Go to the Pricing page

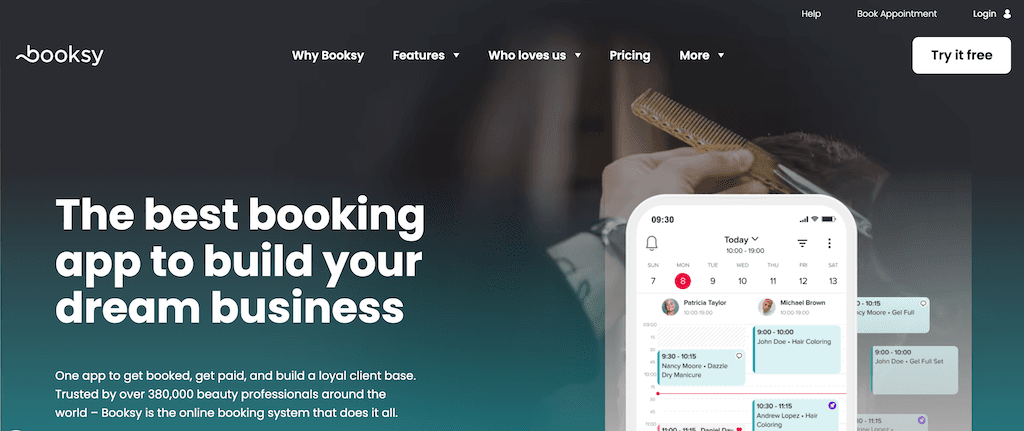point(630,56)
